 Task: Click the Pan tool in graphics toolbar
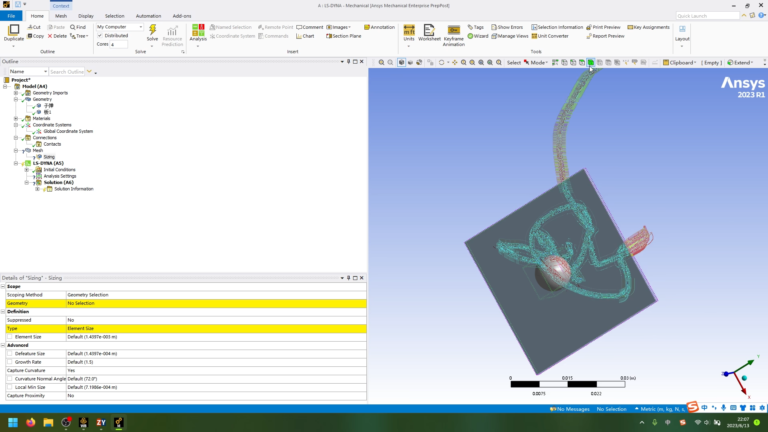(x=455, y=62)
